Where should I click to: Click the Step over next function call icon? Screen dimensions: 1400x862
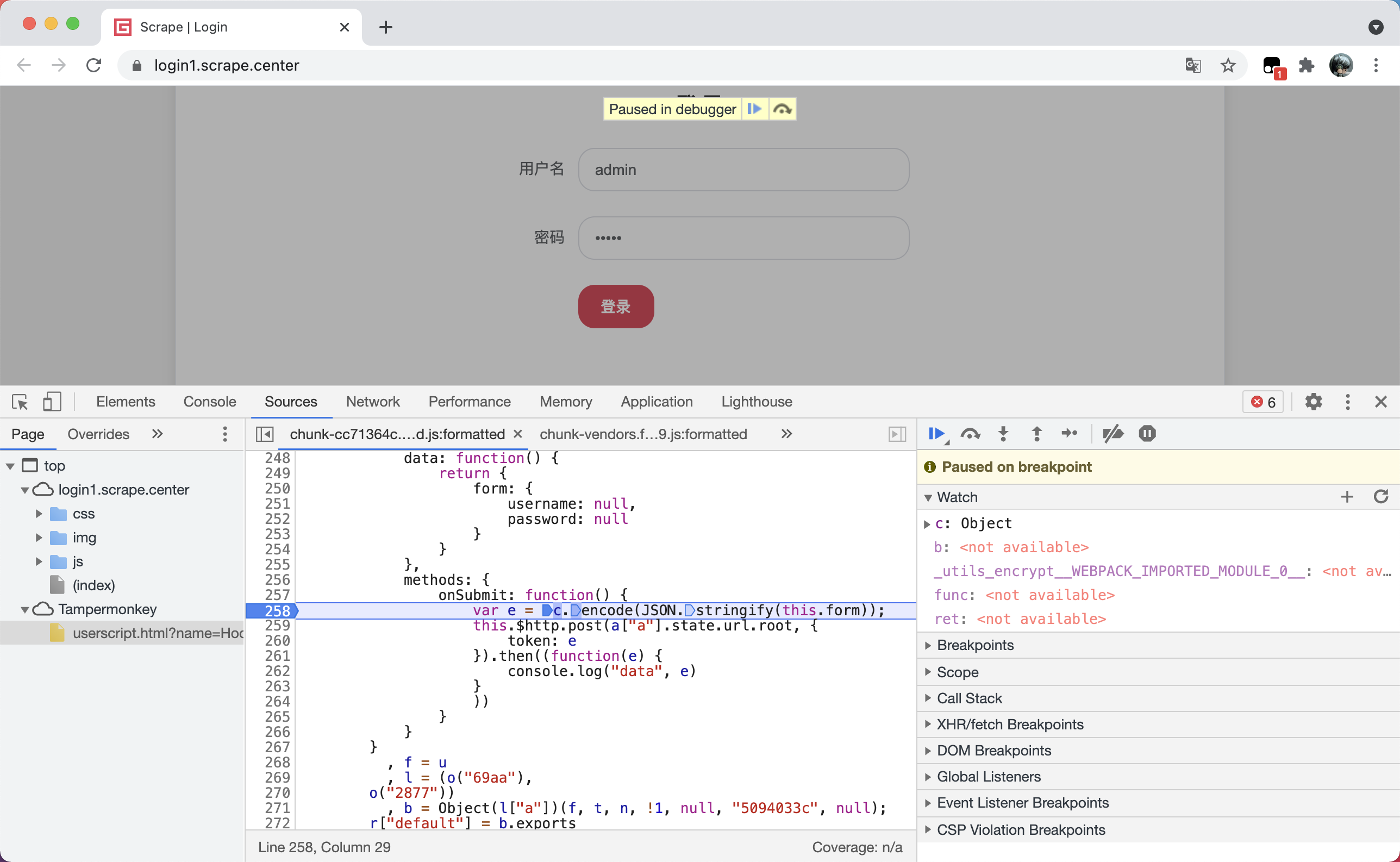click(969, 433)
